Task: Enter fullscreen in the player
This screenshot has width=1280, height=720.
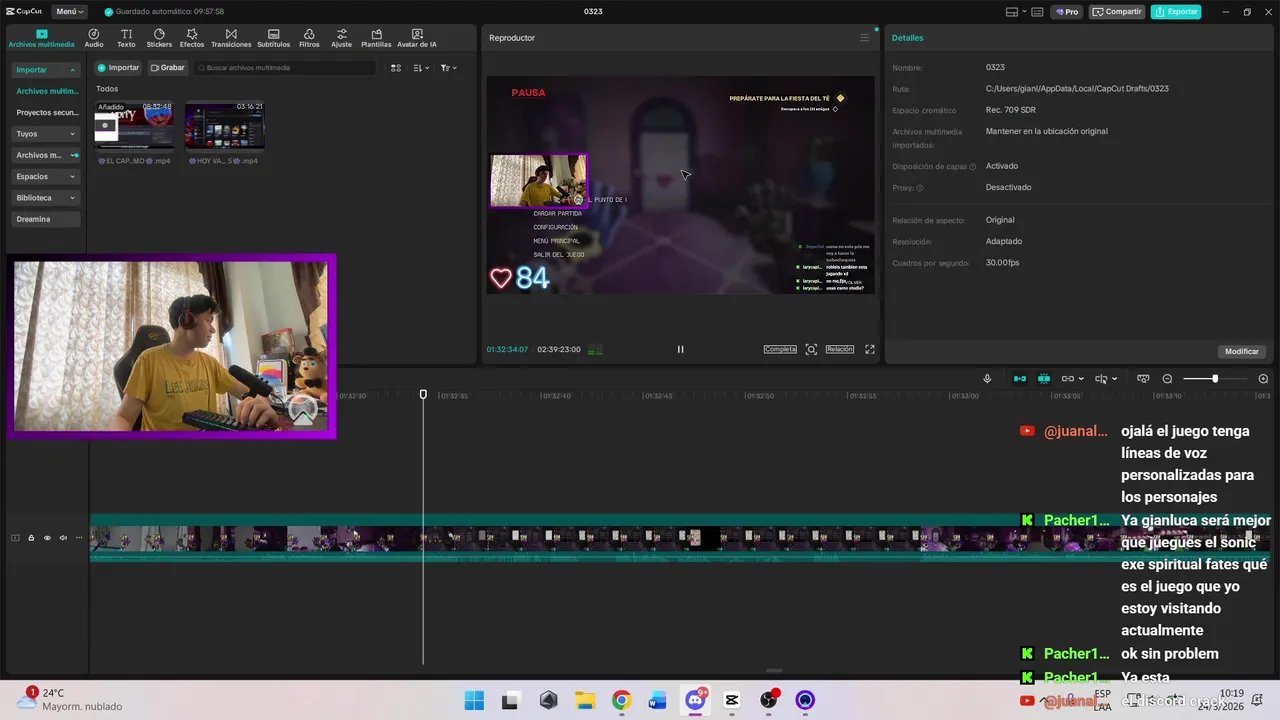Action: coord(870,349)
